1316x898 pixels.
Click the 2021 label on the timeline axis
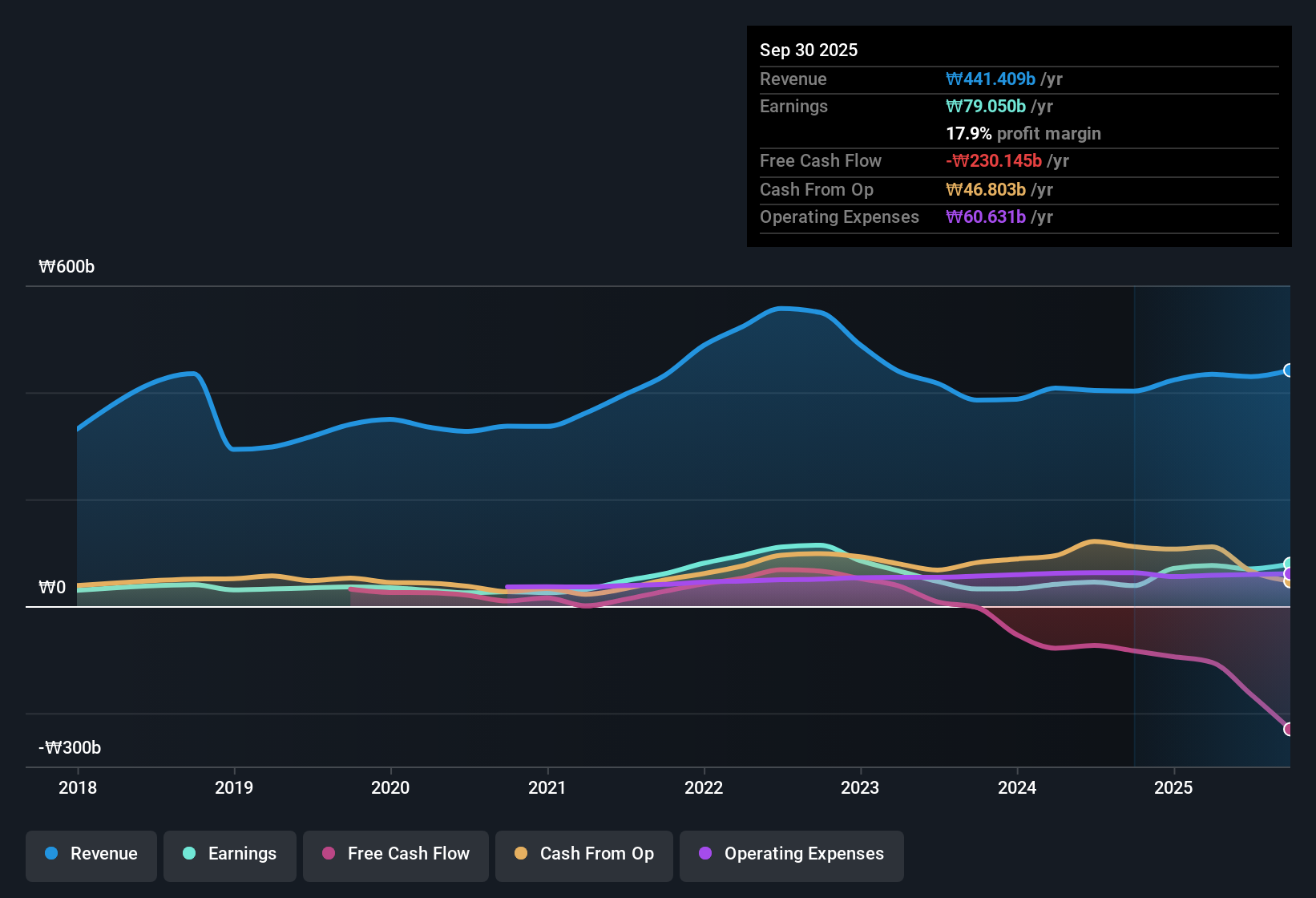point(547,788)
